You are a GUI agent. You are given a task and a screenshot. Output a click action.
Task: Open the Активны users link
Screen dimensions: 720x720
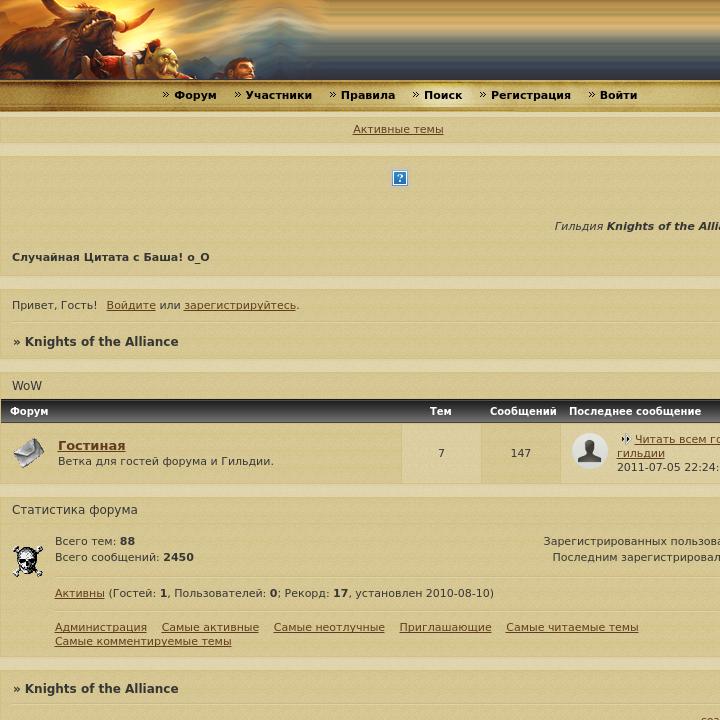pyautogui.click(x=79, y=593)
